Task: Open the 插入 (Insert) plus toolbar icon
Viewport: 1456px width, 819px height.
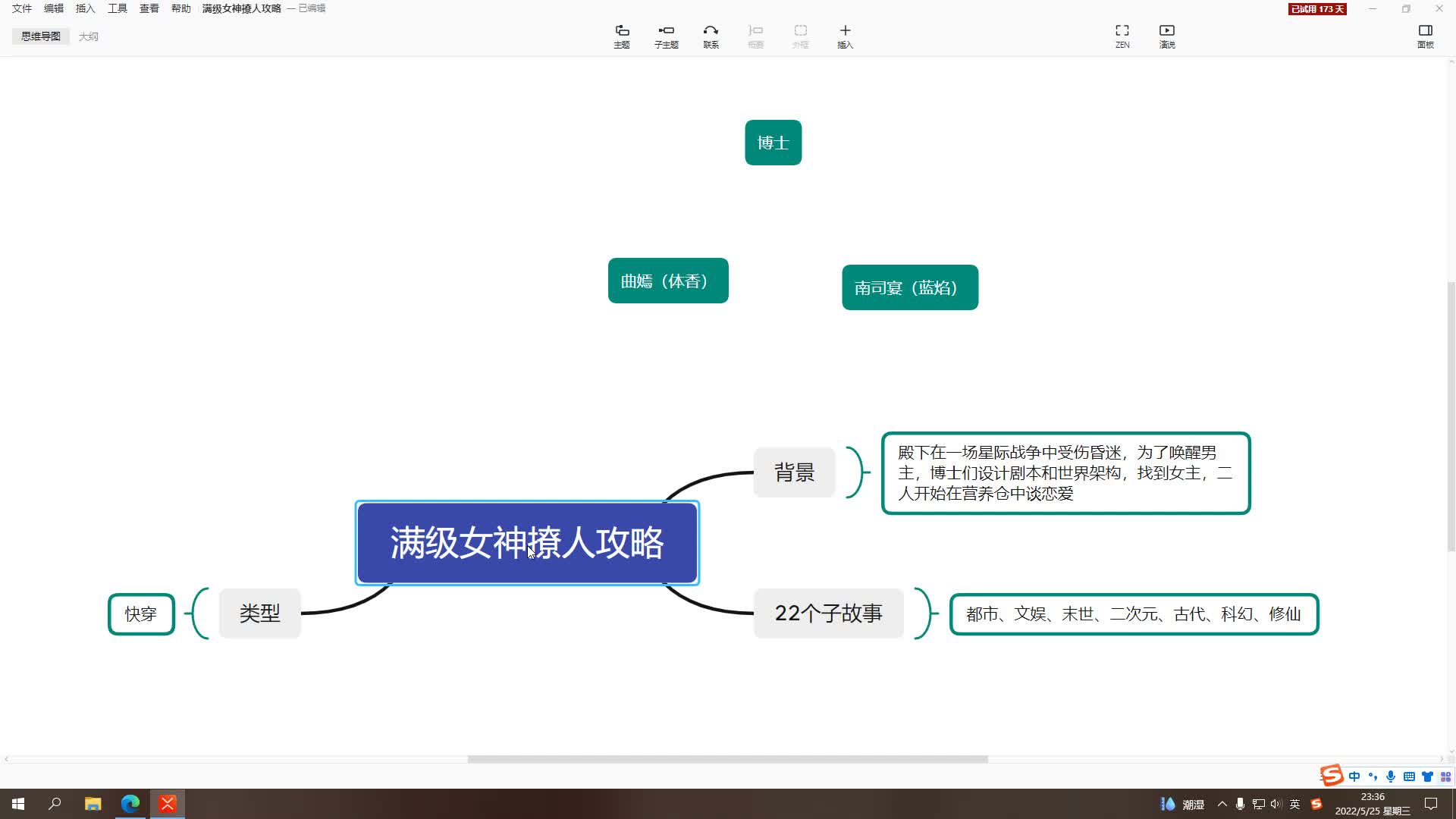Action: pyautogui.click(x=845, y=36)
